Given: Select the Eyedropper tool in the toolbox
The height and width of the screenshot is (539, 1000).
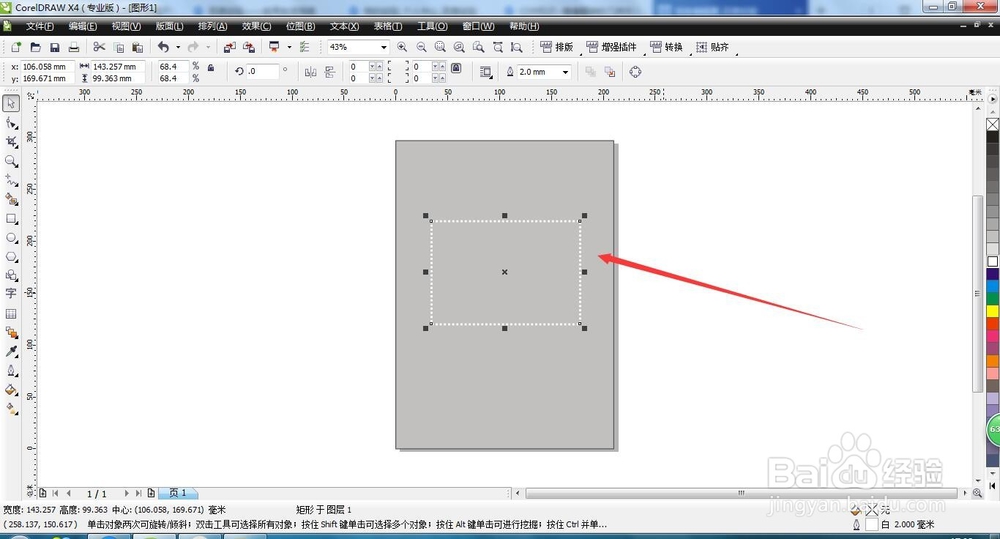Looking at the screenshot, I should (11, 351).
